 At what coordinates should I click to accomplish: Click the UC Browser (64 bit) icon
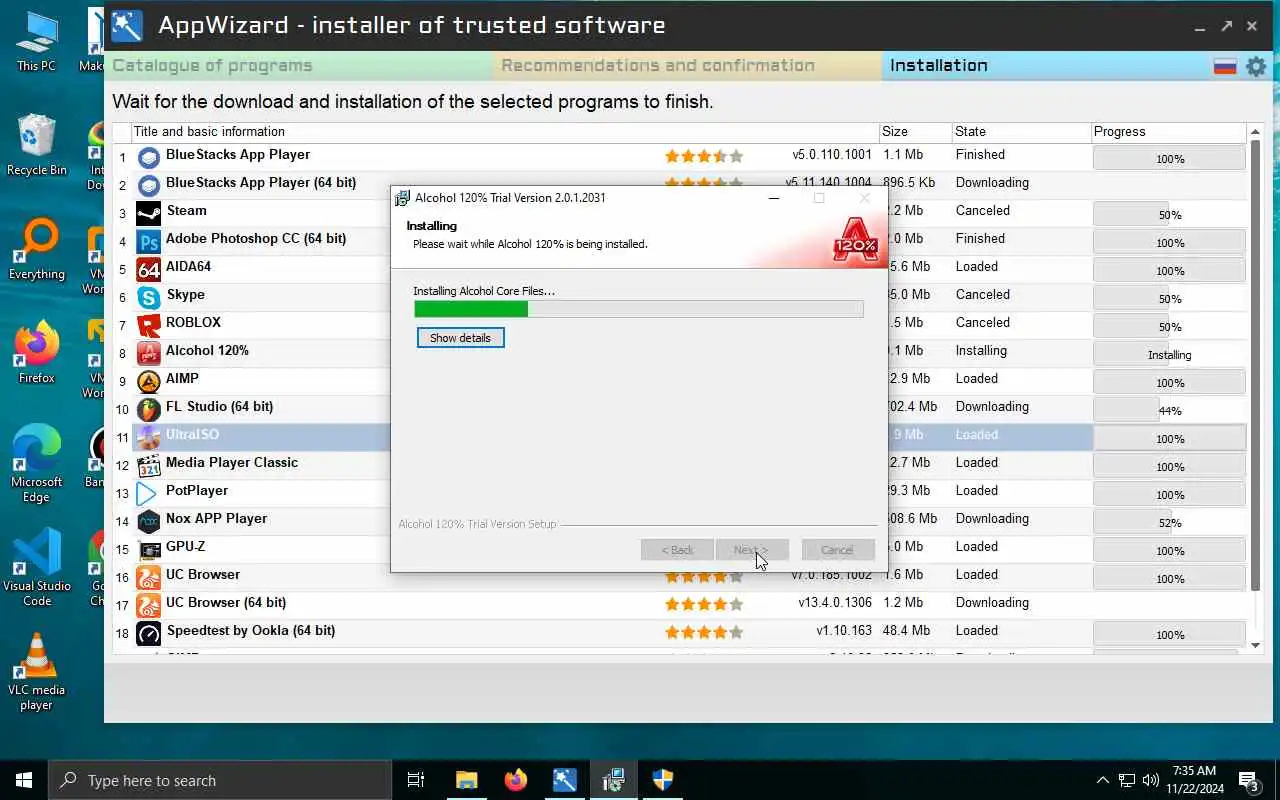[x=148, y=605]
